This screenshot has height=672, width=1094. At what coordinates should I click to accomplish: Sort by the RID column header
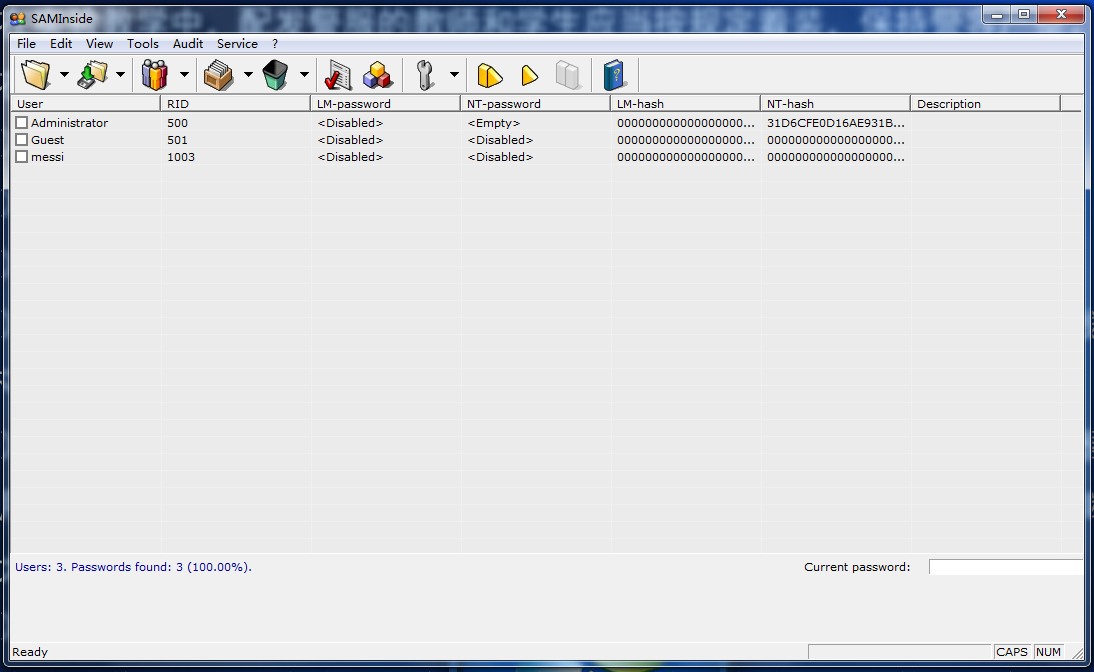(x=235, y=103)
